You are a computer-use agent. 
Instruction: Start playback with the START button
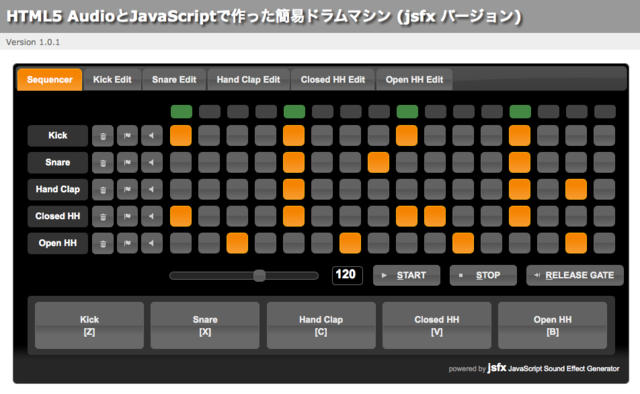coord(407,275)
